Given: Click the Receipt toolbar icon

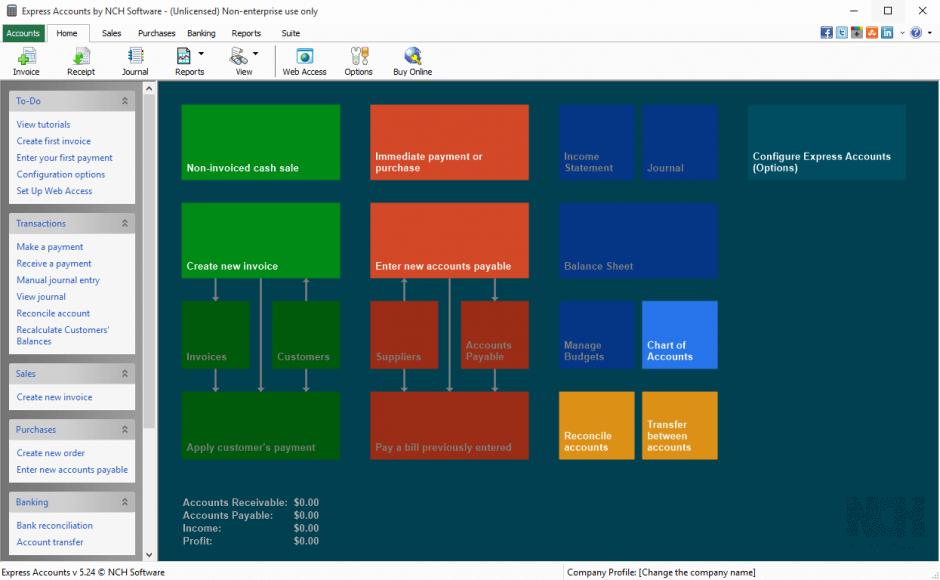Looking at the screenshot, I should tap(81, 62).
